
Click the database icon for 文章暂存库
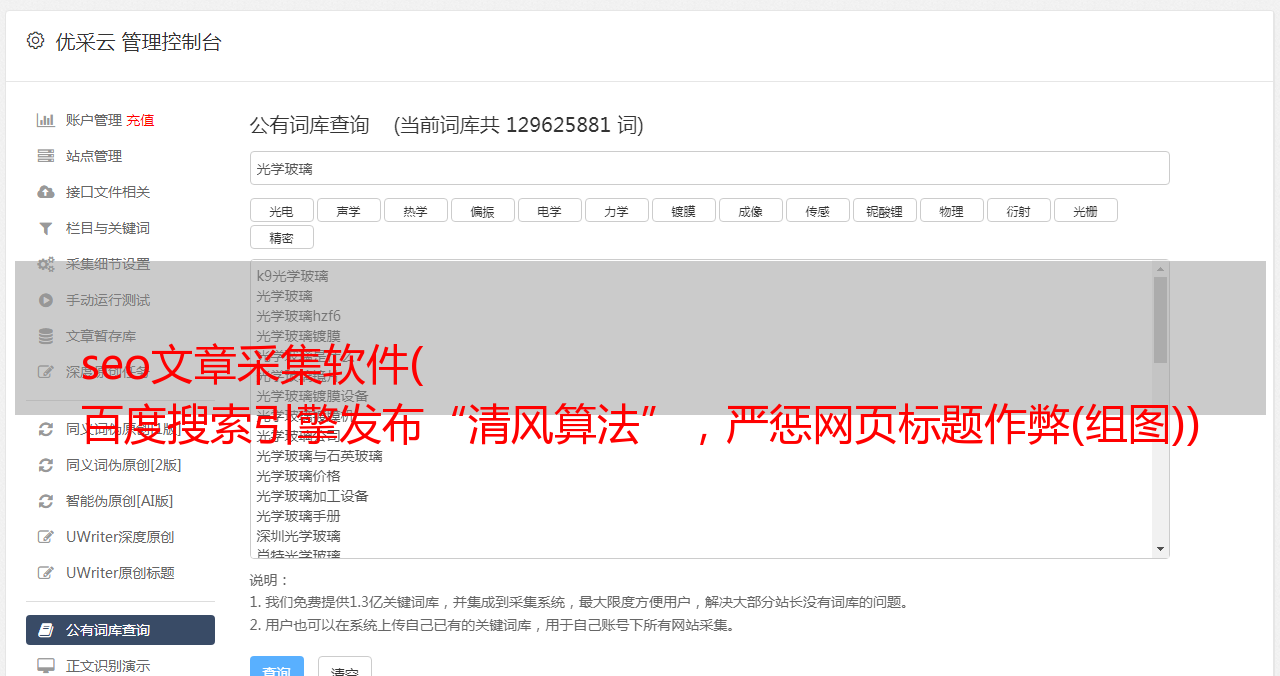click(x=45, y=336)
